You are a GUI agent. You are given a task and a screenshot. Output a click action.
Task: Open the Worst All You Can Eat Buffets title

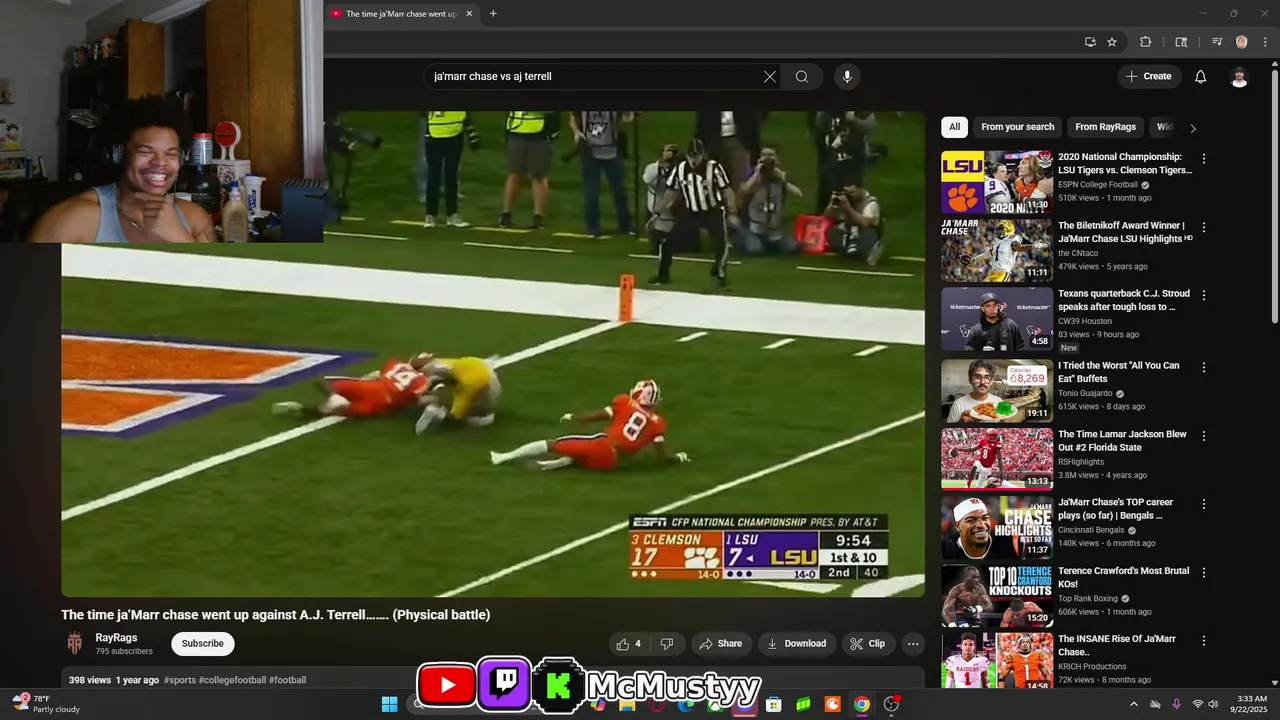[1119, 372]
